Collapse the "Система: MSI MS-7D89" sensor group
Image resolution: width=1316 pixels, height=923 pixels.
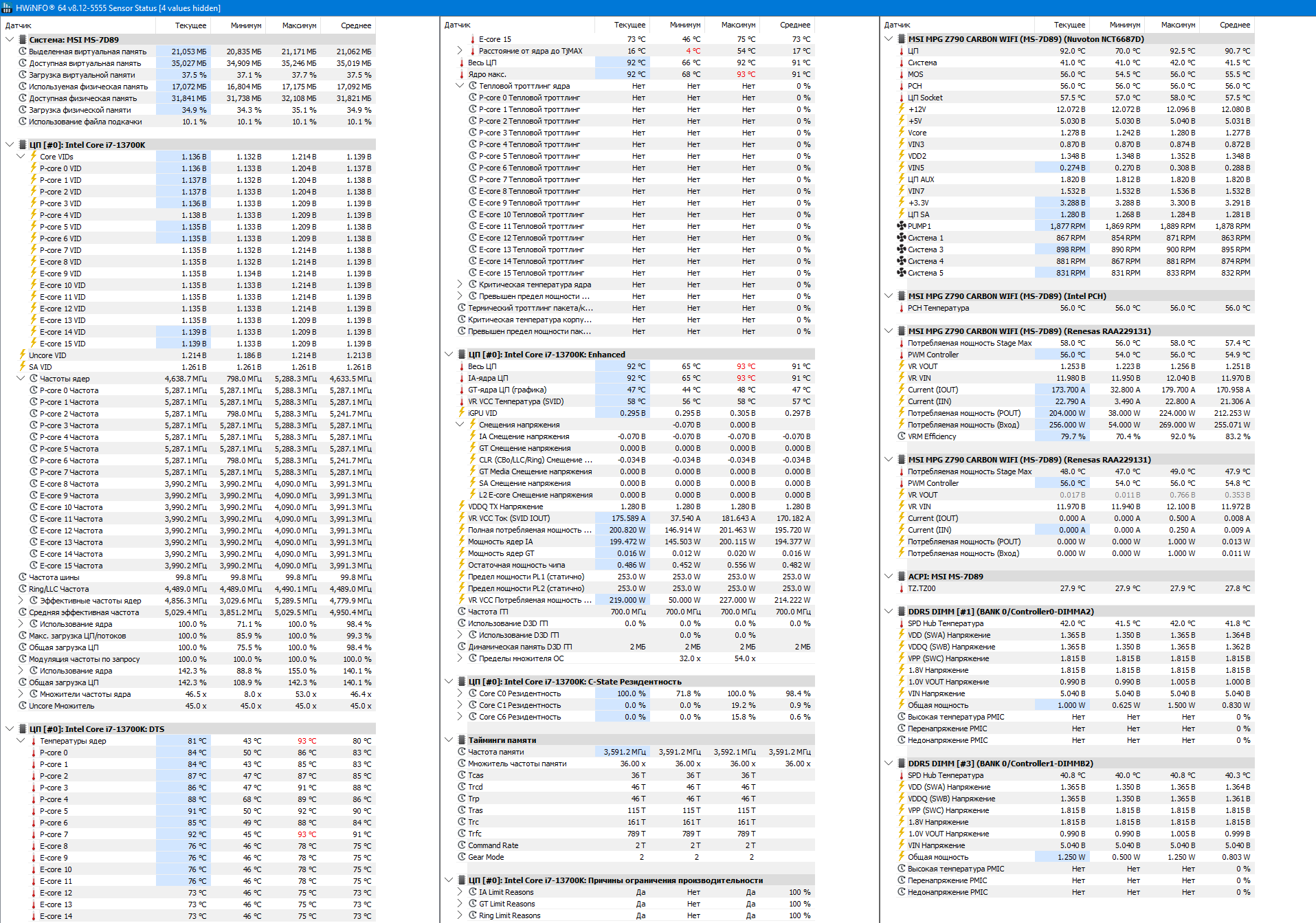(10, 40)
